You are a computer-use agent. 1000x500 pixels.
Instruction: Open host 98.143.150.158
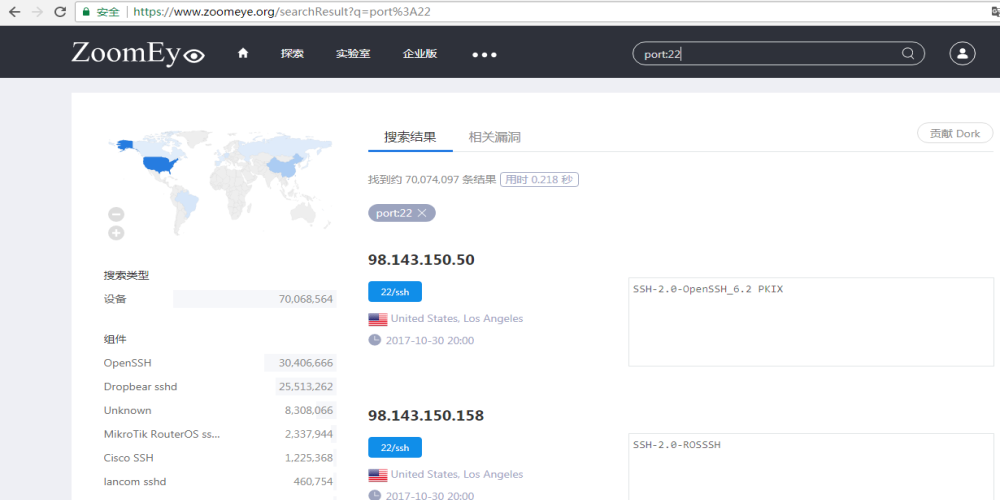pyautogui.click(x=426, y=415)
